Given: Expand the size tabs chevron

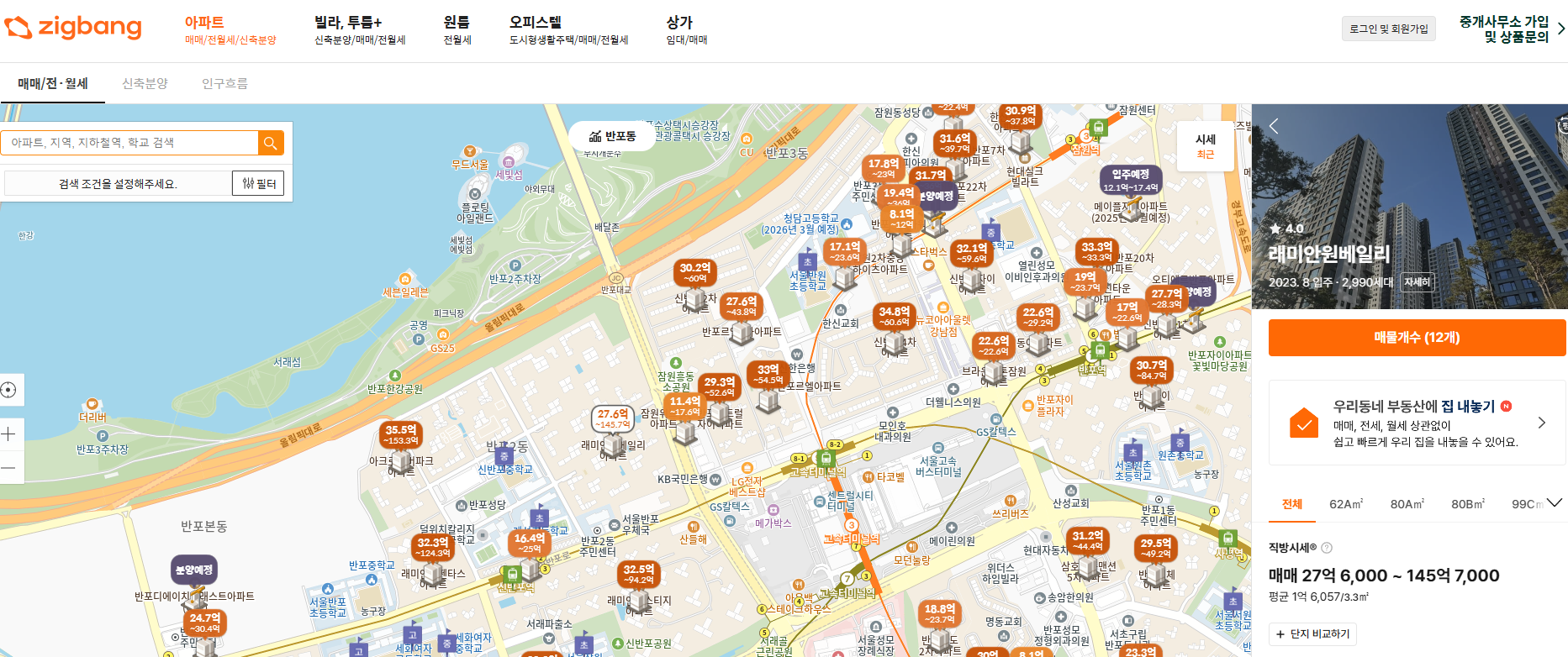Looking at the screenshot, I should [1555, 502].
